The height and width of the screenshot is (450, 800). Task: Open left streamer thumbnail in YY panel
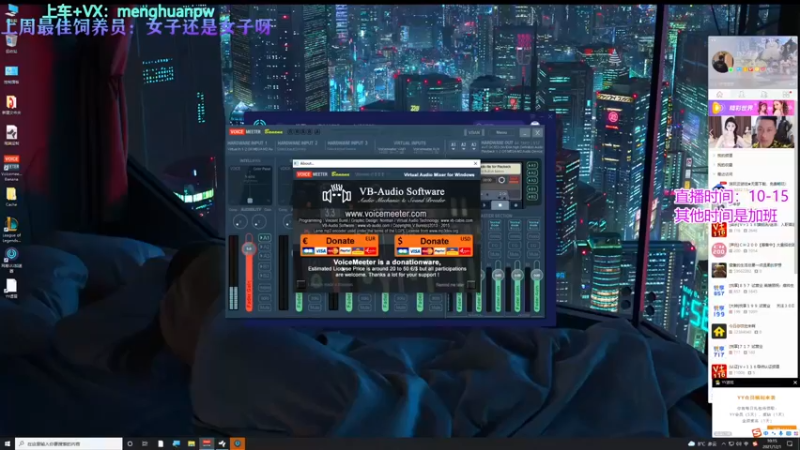(730, 132)
